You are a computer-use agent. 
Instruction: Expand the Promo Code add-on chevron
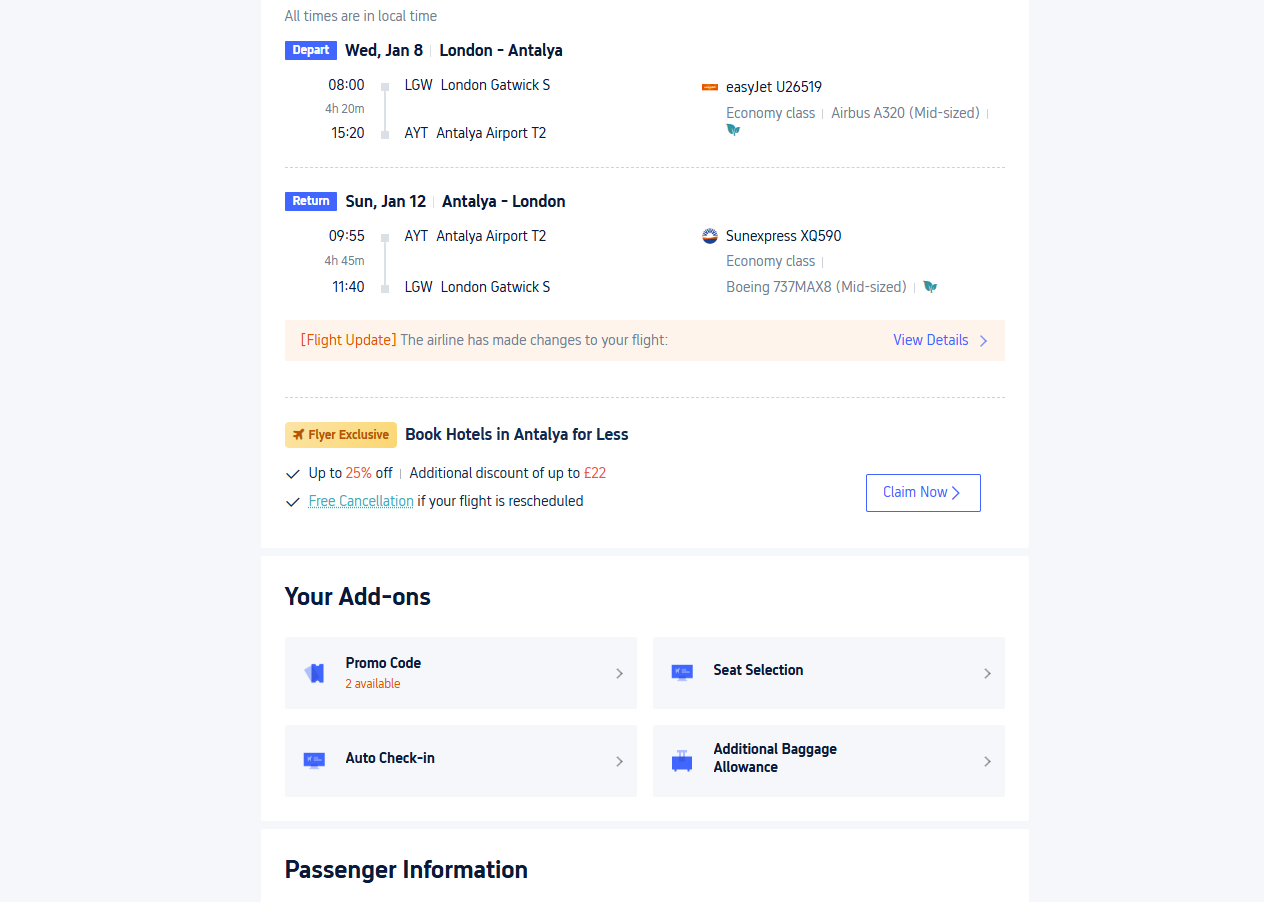pyautogui.click(x=619, y=674)
